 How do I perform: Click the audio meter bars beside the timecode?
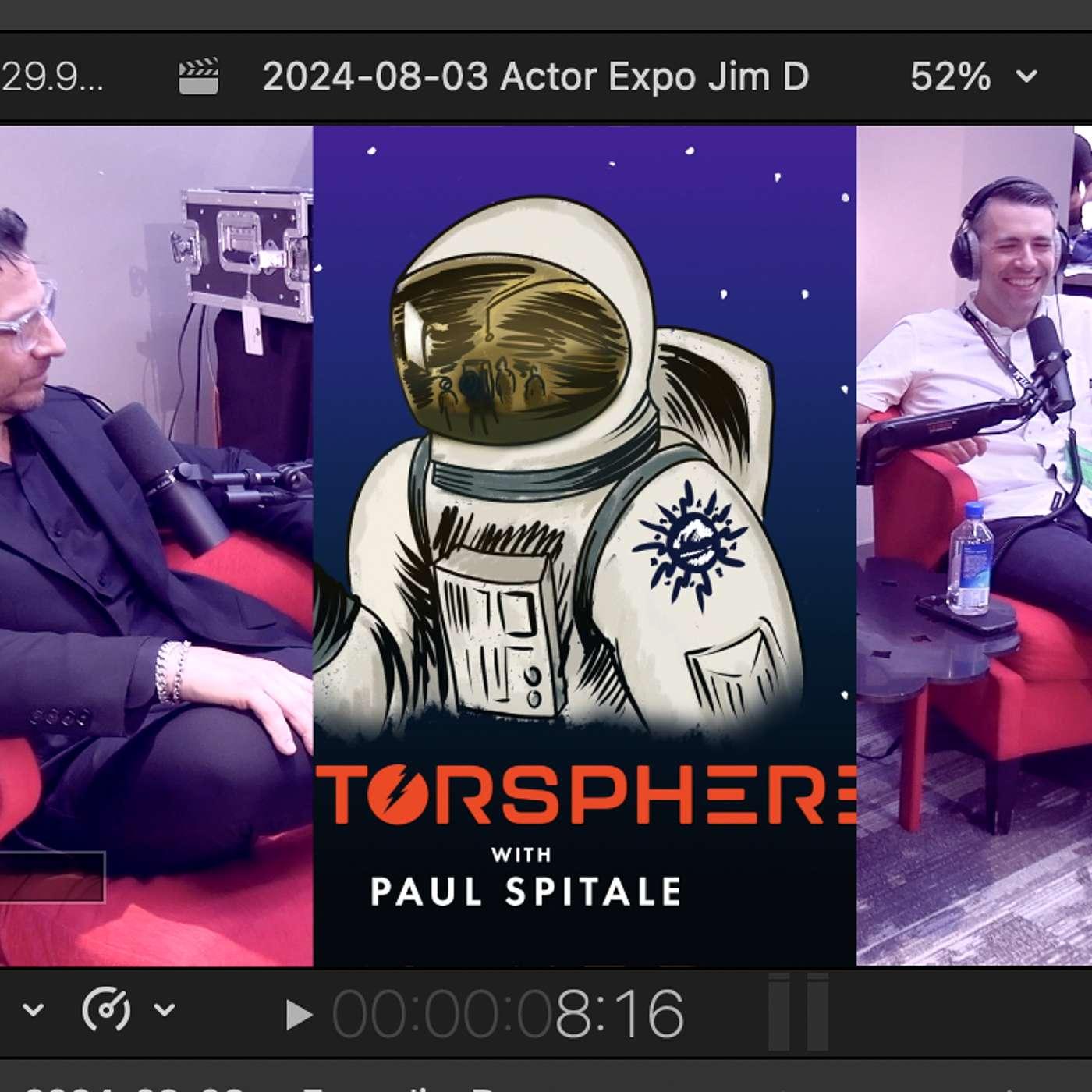(798, 1012)
